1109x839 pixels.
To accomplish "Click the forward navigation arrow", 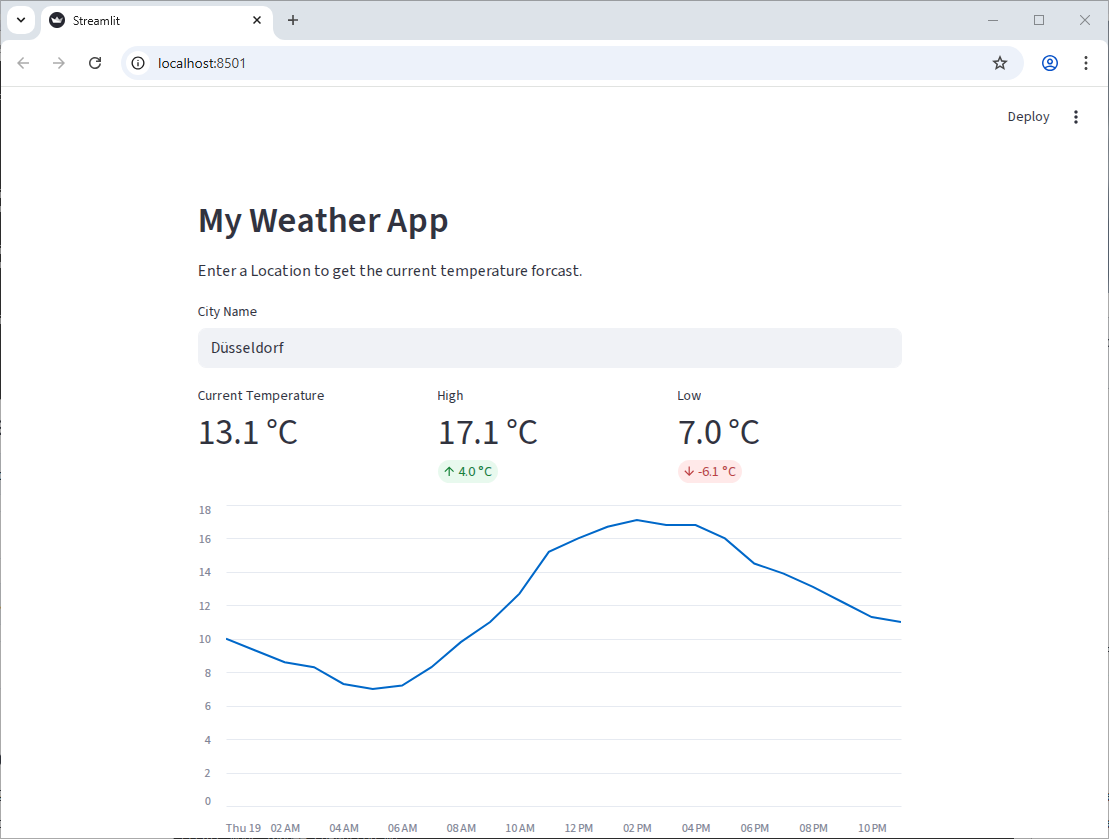I will click(x=59, y=63).
